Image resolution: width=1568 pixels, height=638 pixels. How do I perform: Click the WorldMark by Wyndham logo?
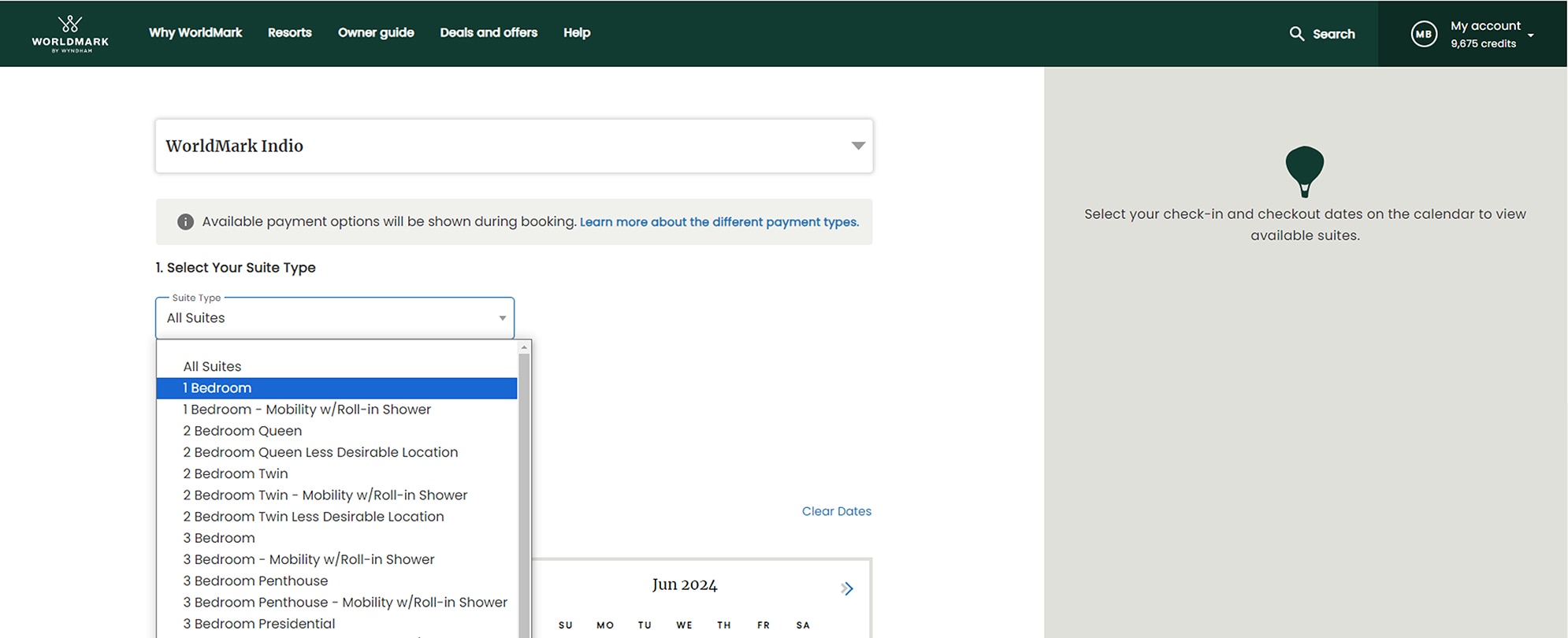pos(70,33)
